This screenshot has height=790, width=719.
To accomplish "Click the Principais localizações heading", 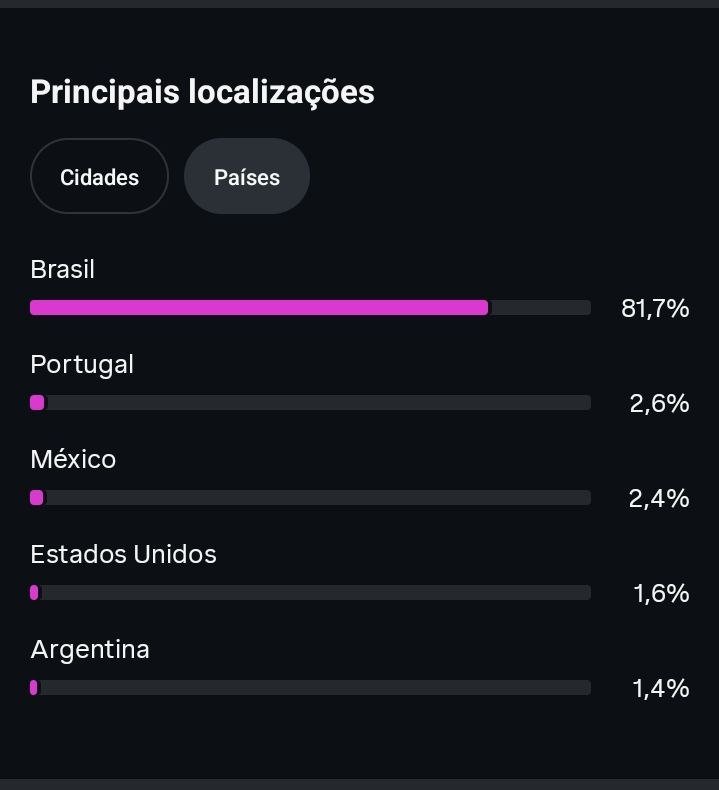I will pyautogui.click(x=202, y=92).
